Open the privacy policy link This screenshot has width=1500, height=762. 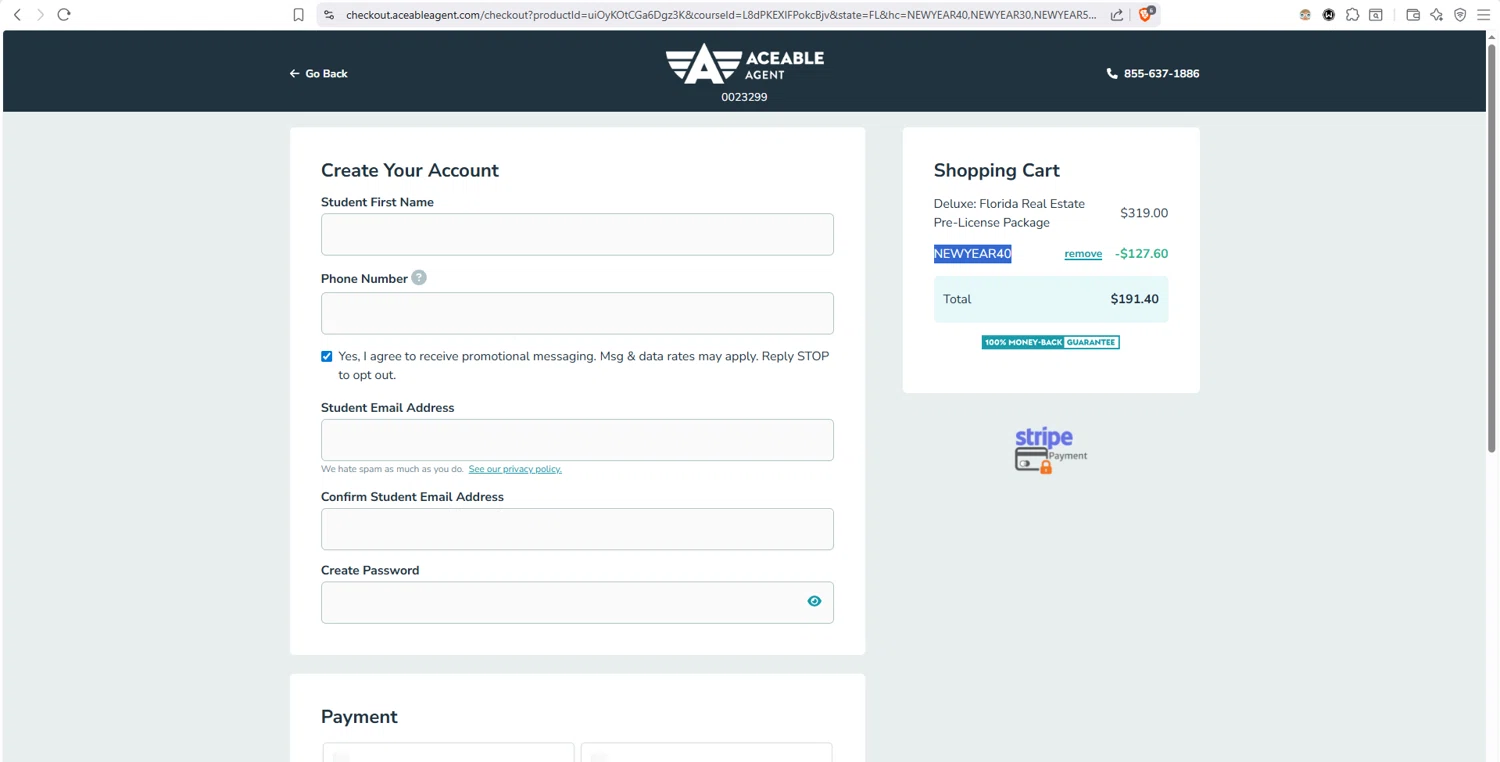pyautogui.click(x=515, y=469)
